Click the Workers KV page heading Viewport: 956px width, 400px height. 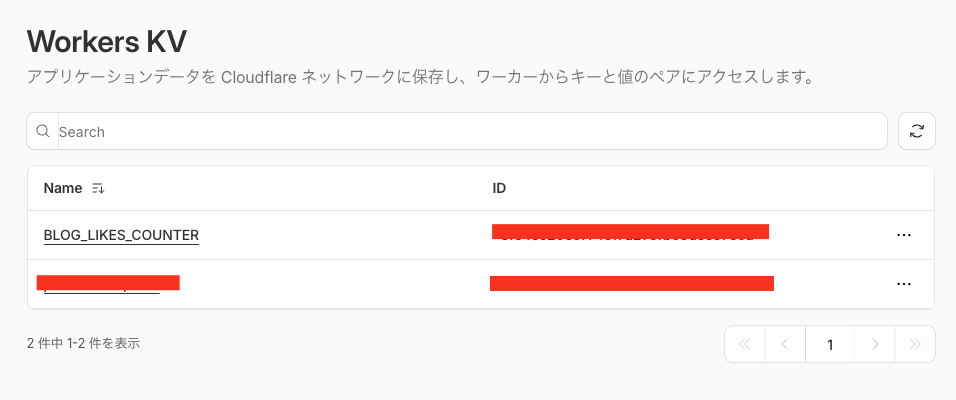[107, 41]
